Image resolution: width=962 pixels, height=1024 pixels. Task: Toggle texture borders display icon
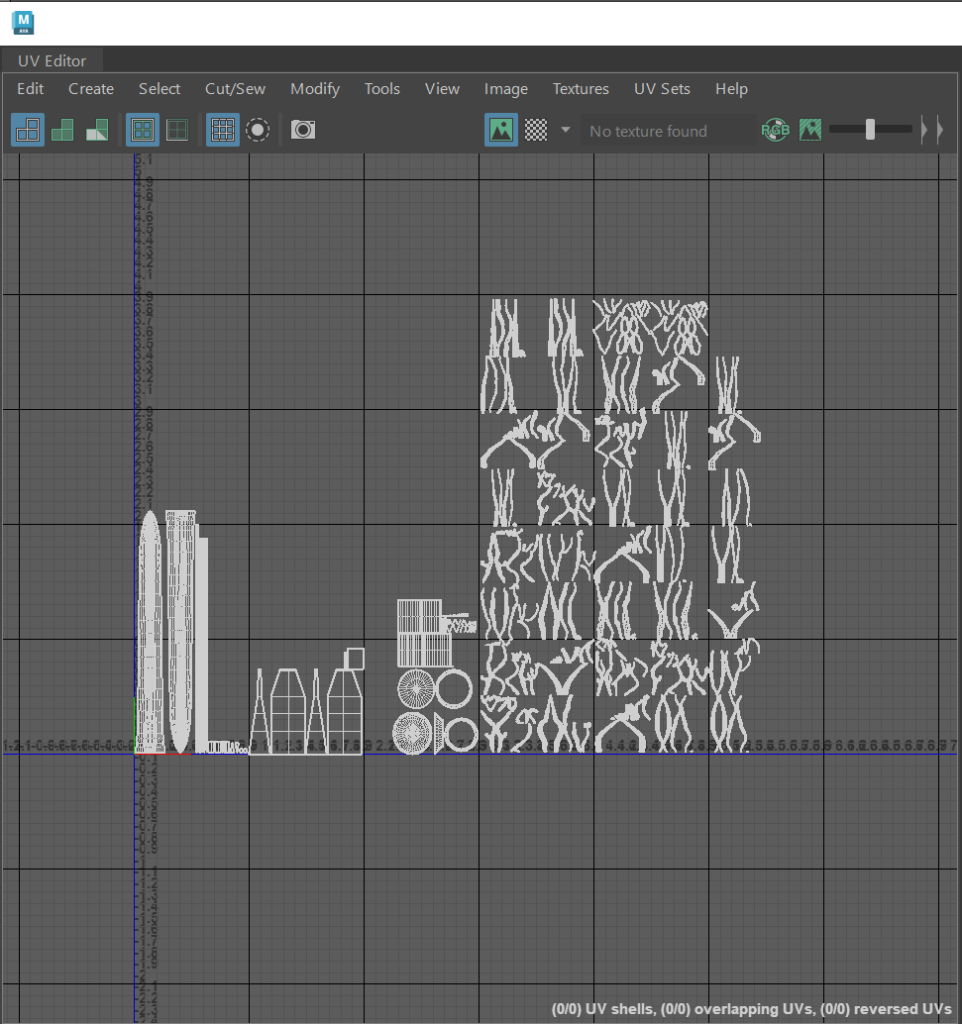pyautogui.click(x=143, y=130)
